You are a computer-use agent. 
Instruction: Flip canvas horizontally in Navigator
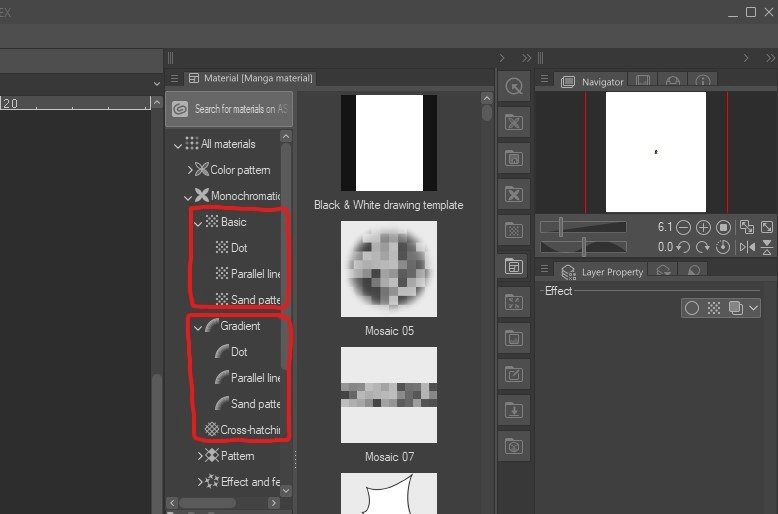click(x=747, y=247)
